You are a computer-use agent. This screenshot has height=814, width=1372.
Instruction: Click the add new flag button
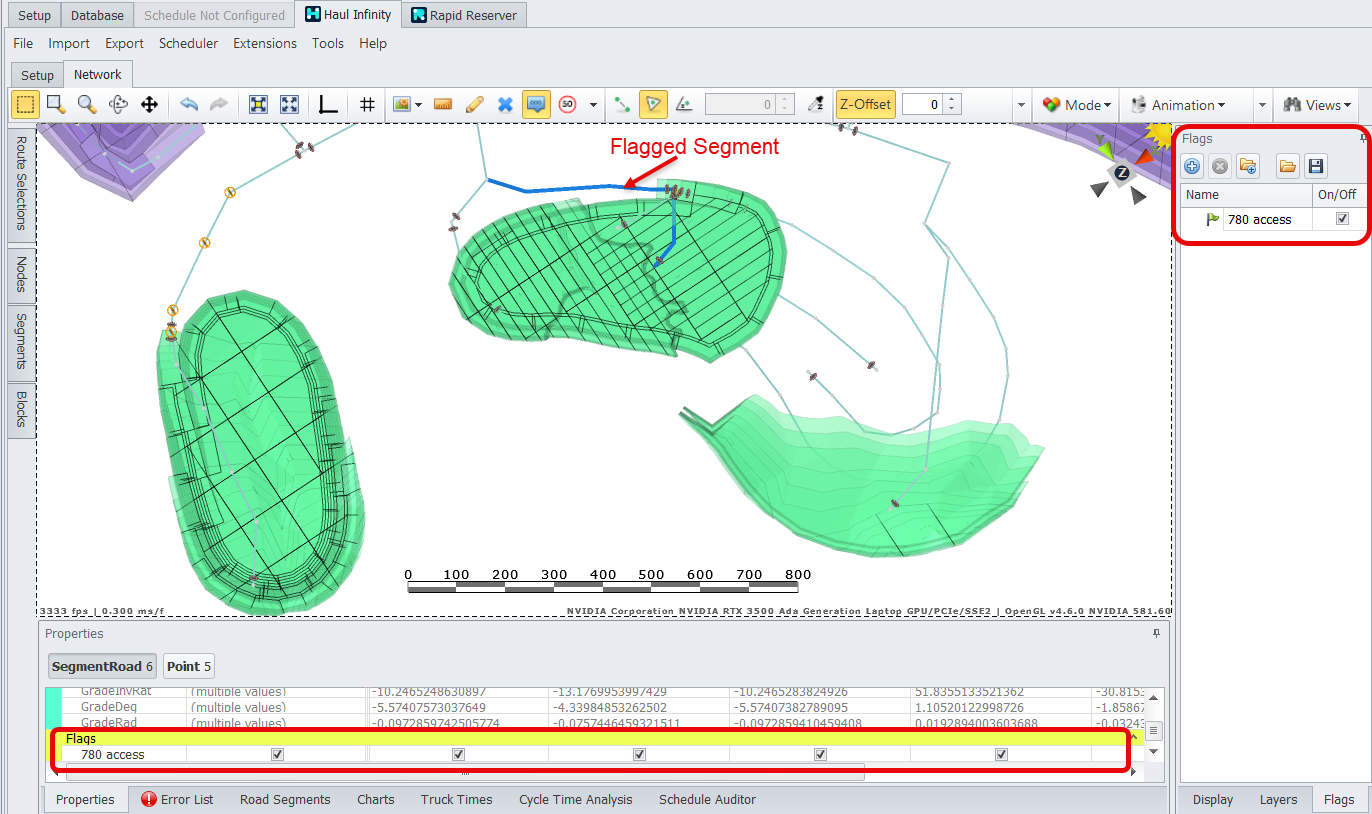[x=1192, y=166]
